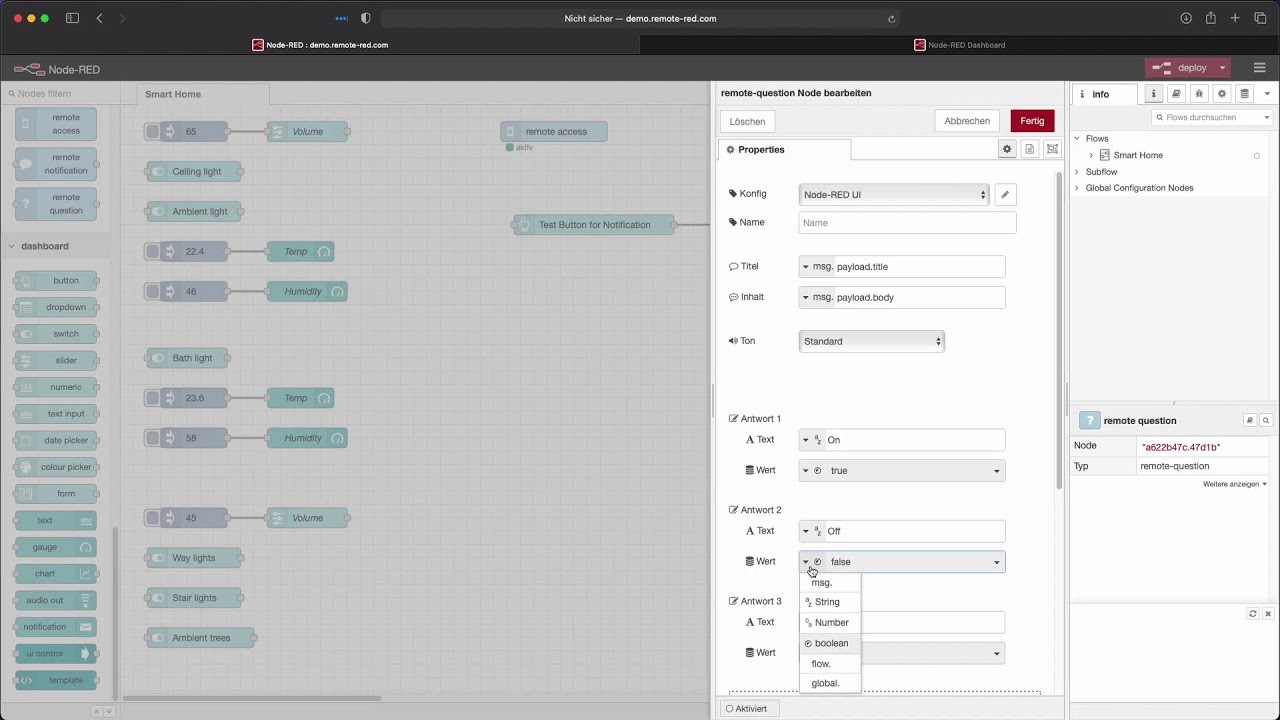Open the Ton Standard sound dropdown
This screenshot has height=720, width=1280.
(872, 342)
